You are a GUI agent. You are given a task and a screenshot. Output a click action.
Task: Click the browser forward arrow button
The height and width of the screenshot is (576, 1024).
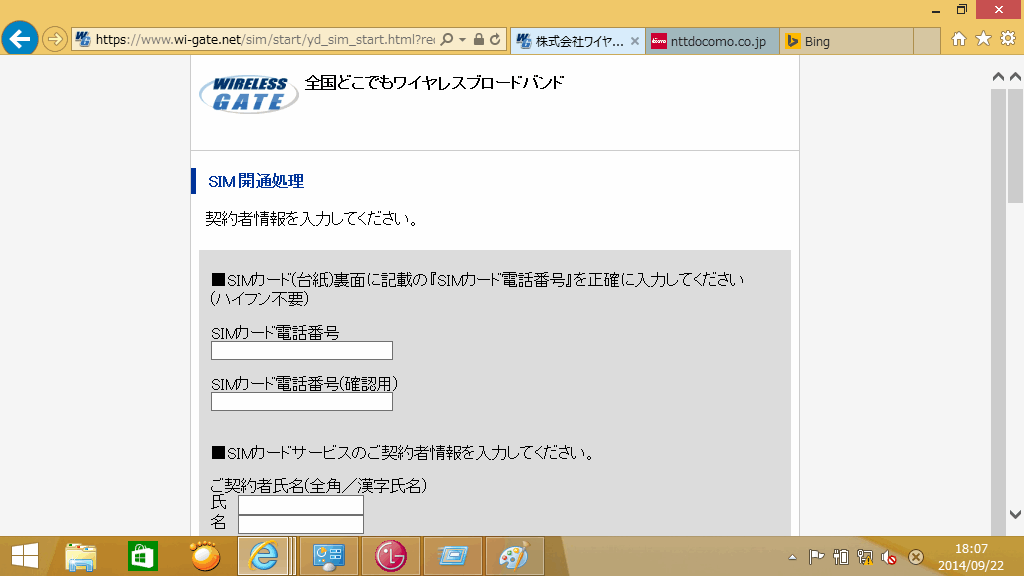(55, 40)
